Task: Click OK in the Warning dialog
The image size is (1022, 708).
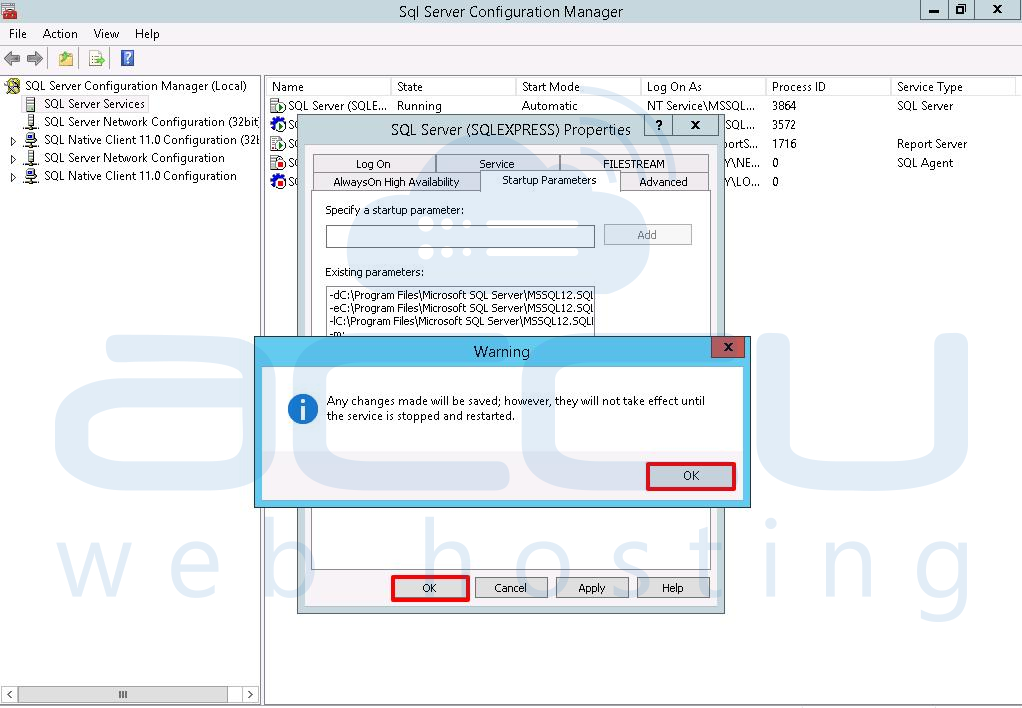Action: pyautogui.click(x=691, y=476)
